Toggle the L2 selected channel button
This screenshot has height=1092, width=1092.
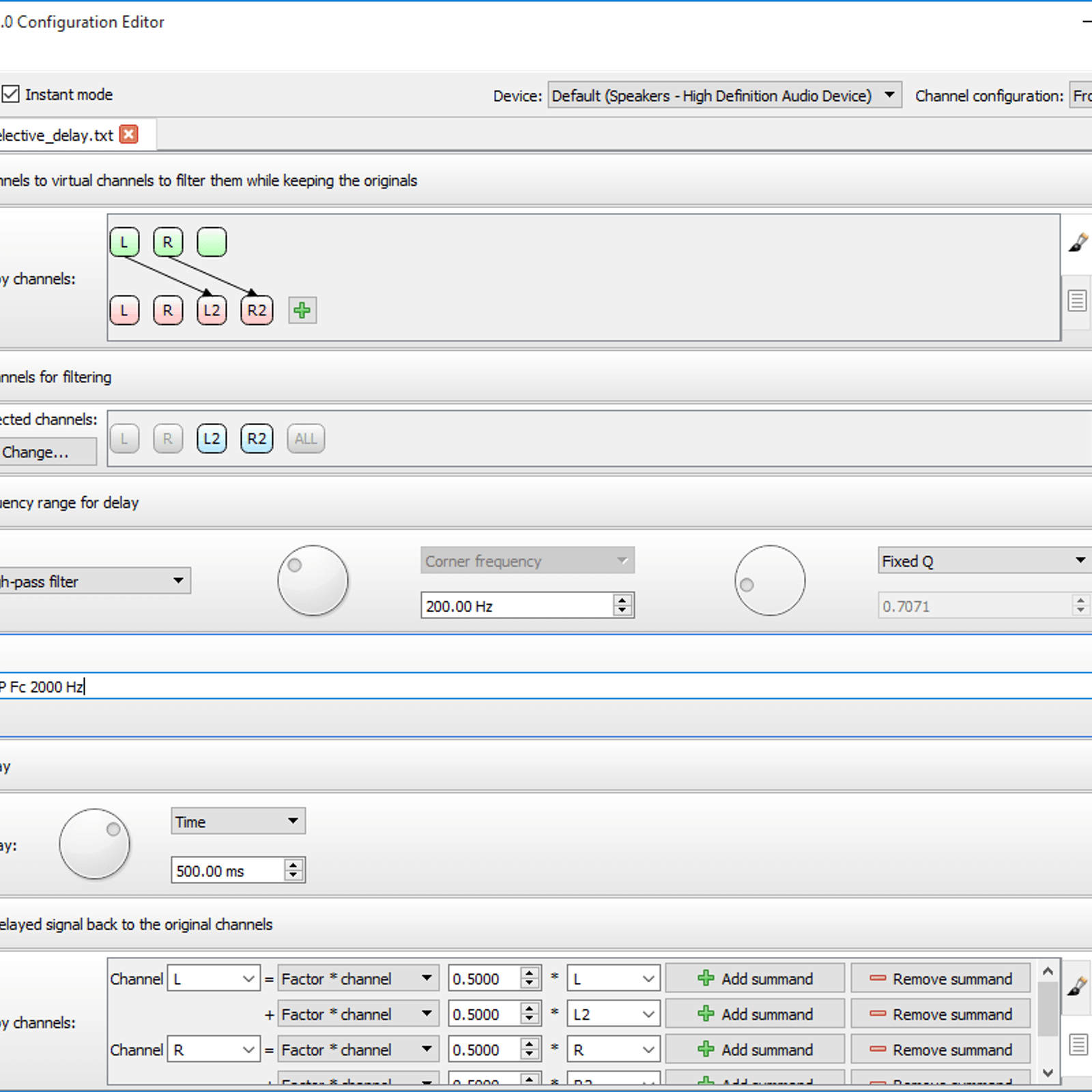[x=212, y=439]
